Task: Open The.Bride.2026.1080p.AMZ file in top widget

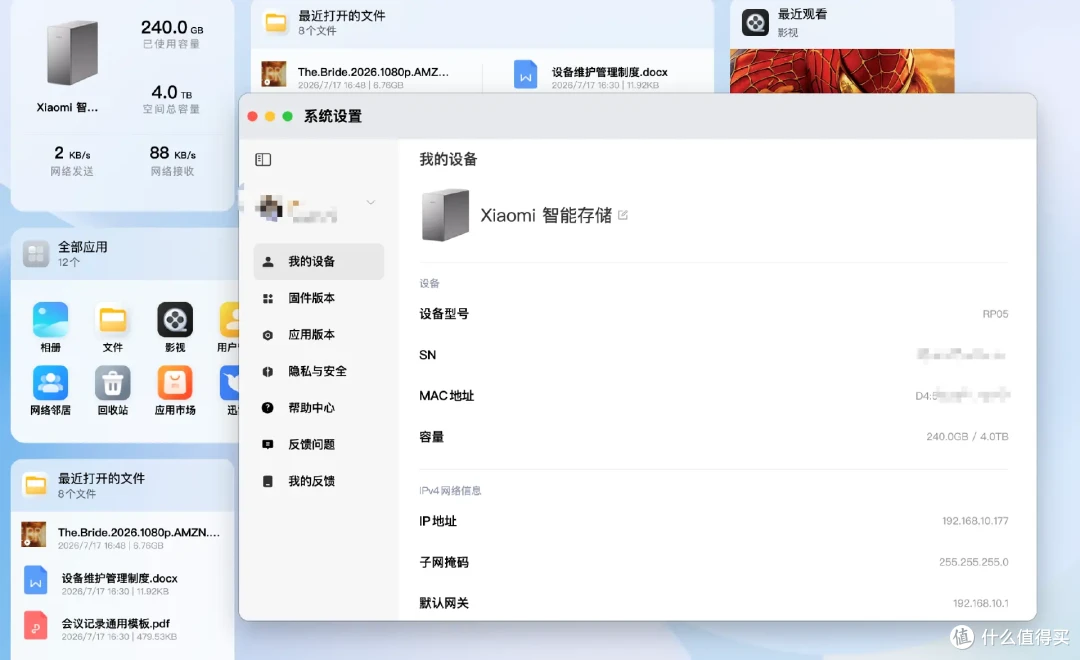Action: pyautogui.click(x=373, y=72)
